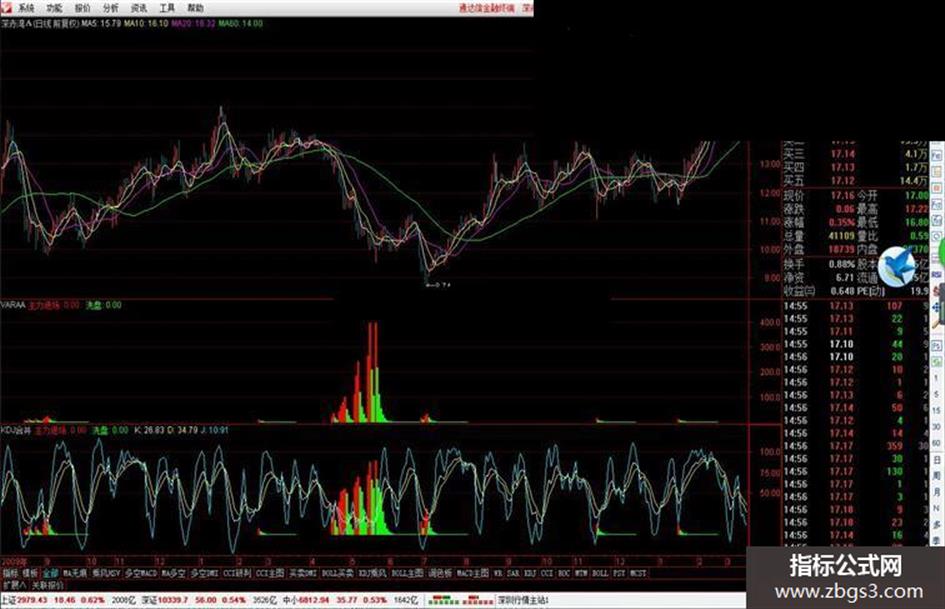Click the 上证 index value 2979.43
This screenshot has height=609, width=945.
(x=32, y=601)
